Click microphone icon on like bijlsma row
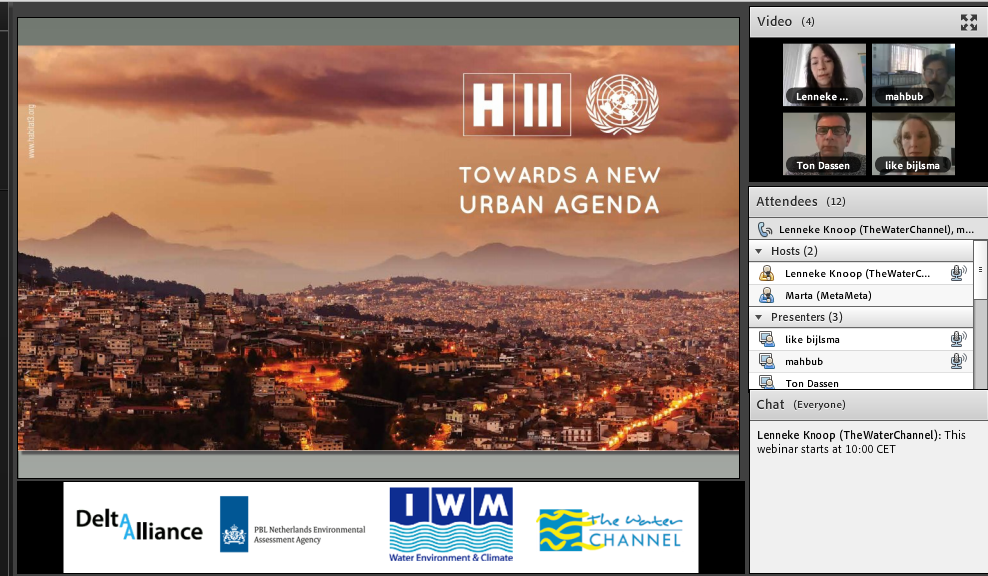The width and height of the screenshot is (988, 576). tap(958, 339)
